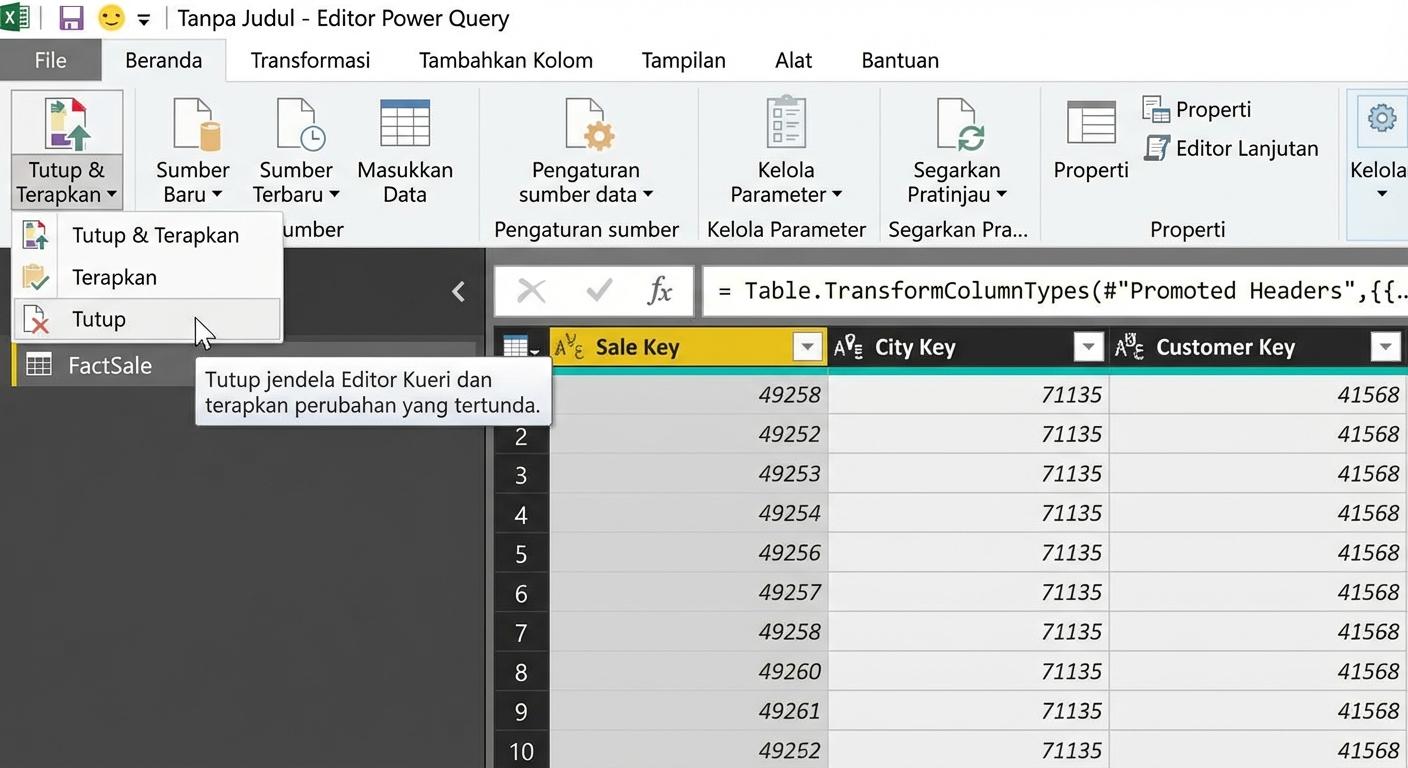Open the Sale Key column filter dropdown
The width and height of the screenshot is (1408, 768).
[807, 347]
